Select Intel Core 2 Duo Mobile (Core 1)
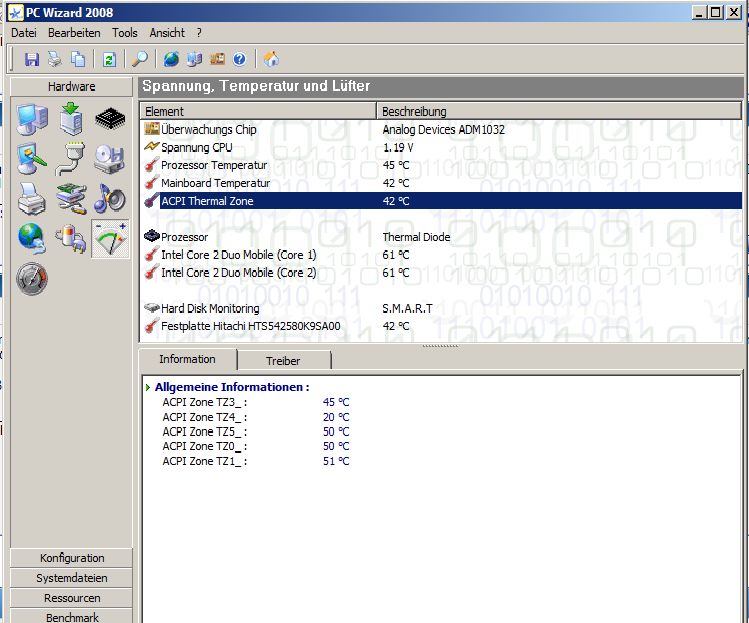The width and height of the screenshot is (749, 623). (x=441, y=255)
